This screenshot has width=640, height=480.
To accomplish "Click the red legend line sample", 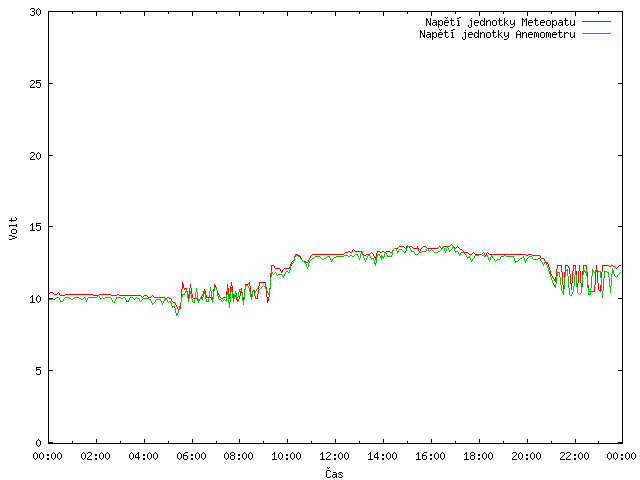I will 596,22.
